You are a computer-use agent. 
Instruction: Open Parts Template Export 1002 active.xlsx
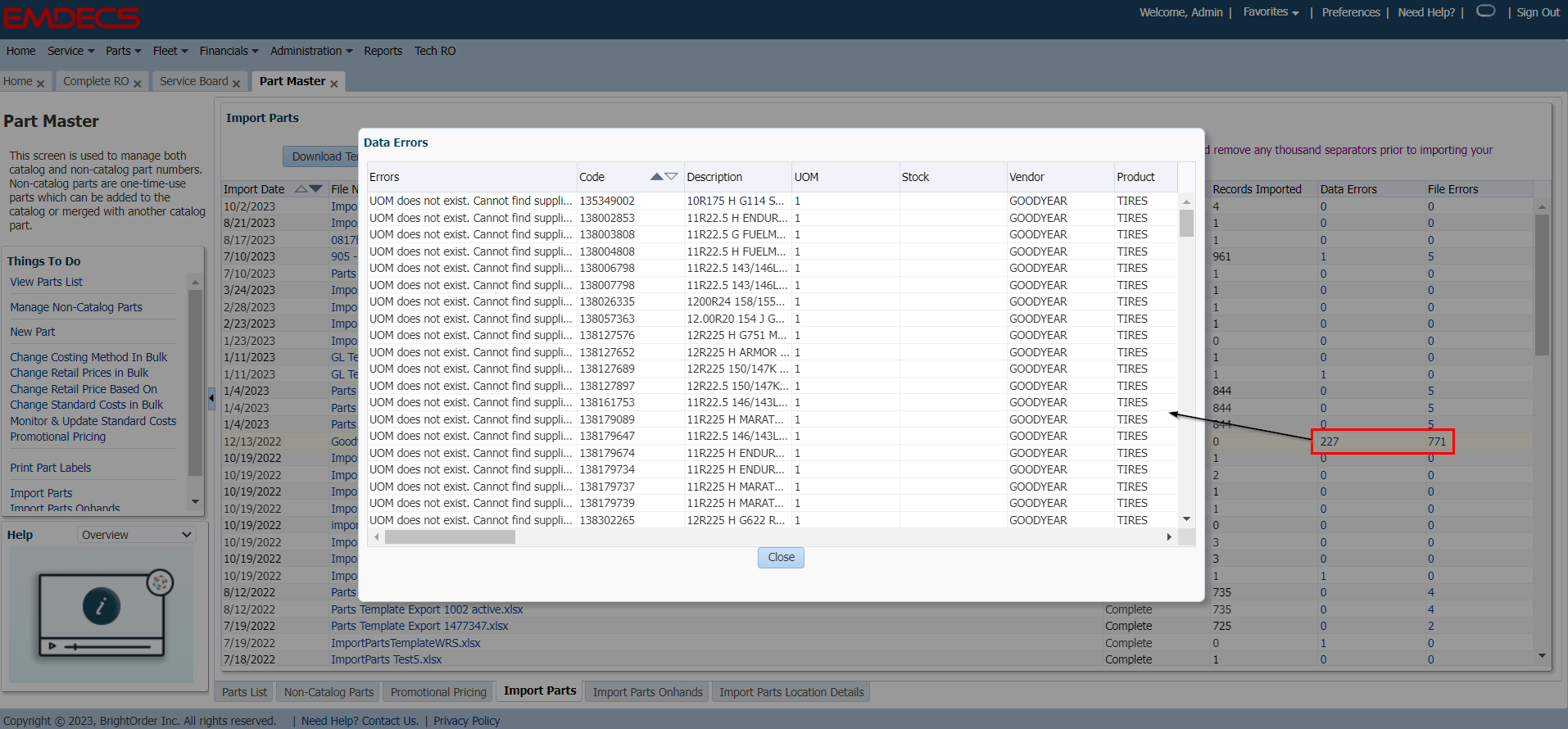pyautogui.click(x=427, y=609)
